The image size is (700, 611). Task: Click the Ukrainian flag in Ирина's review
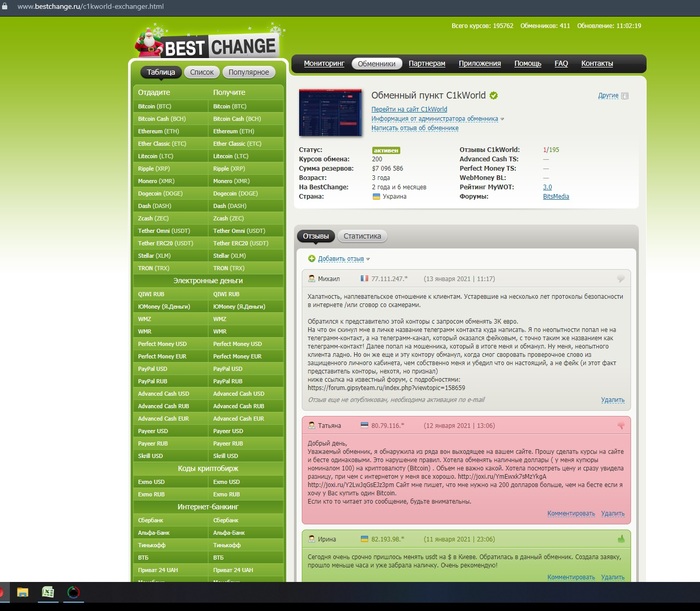[x=364, y=539]
